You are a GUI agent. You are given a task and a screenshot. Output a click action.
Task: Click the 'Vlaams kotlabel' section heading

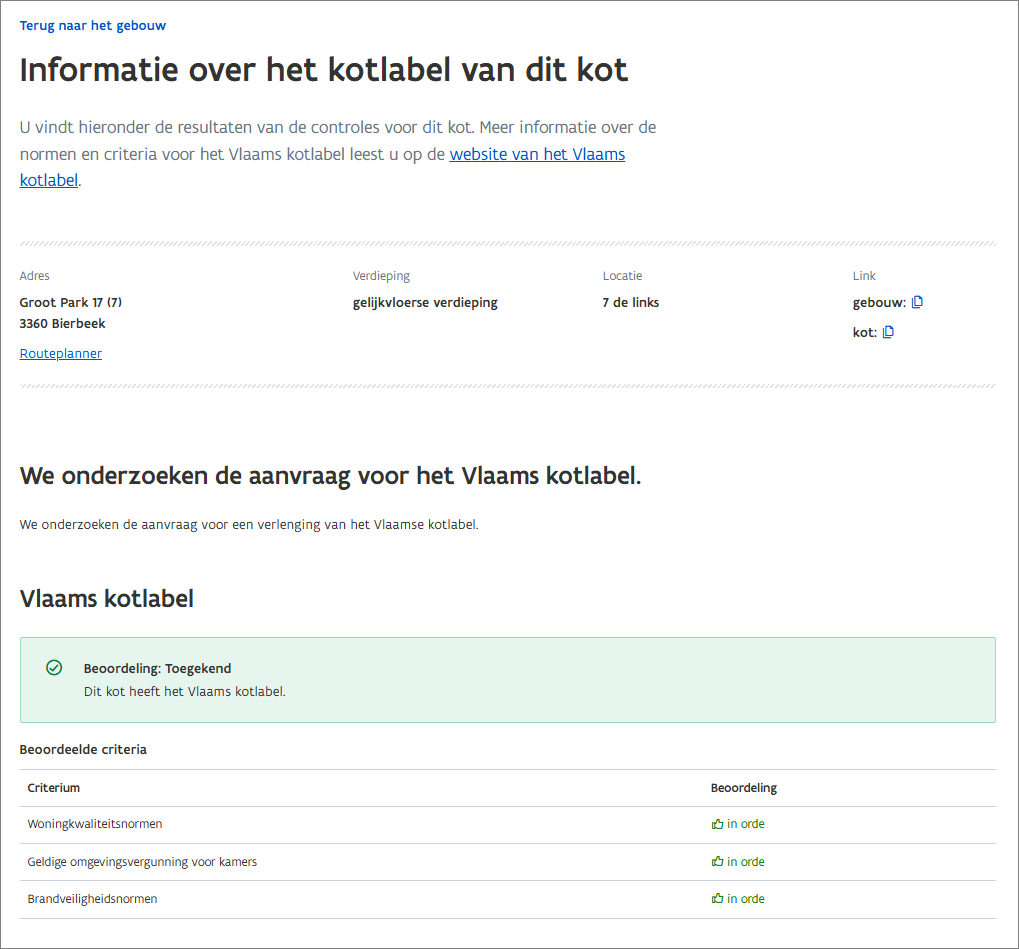107,599
